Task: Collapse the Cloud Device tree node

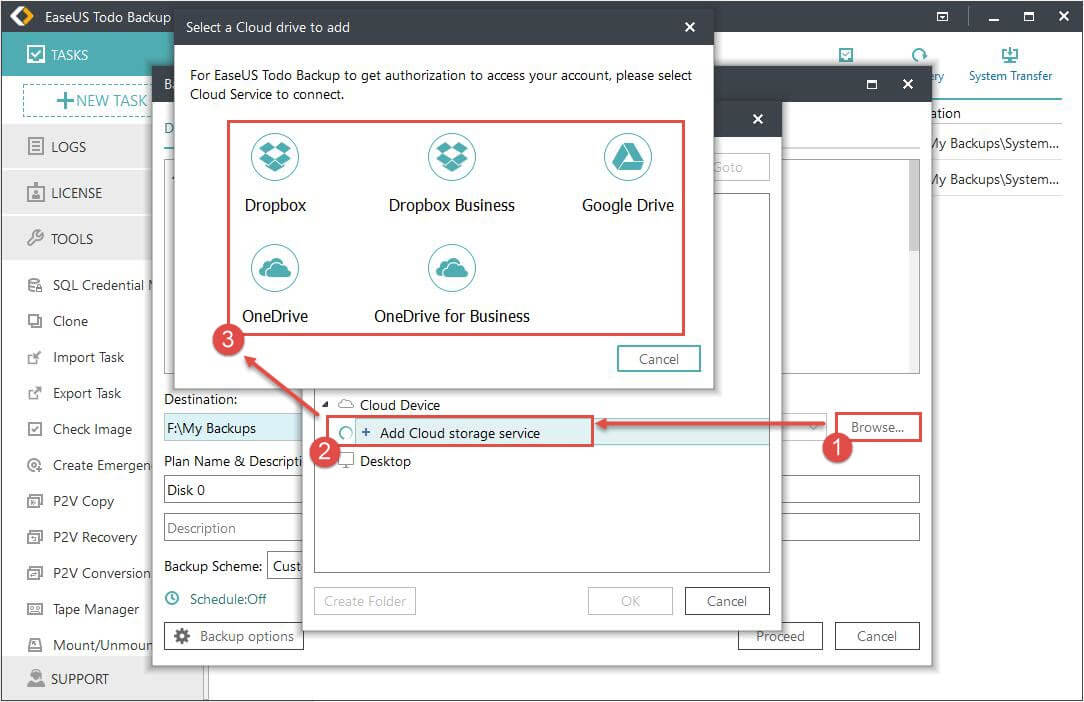Action: pos(325,404)
